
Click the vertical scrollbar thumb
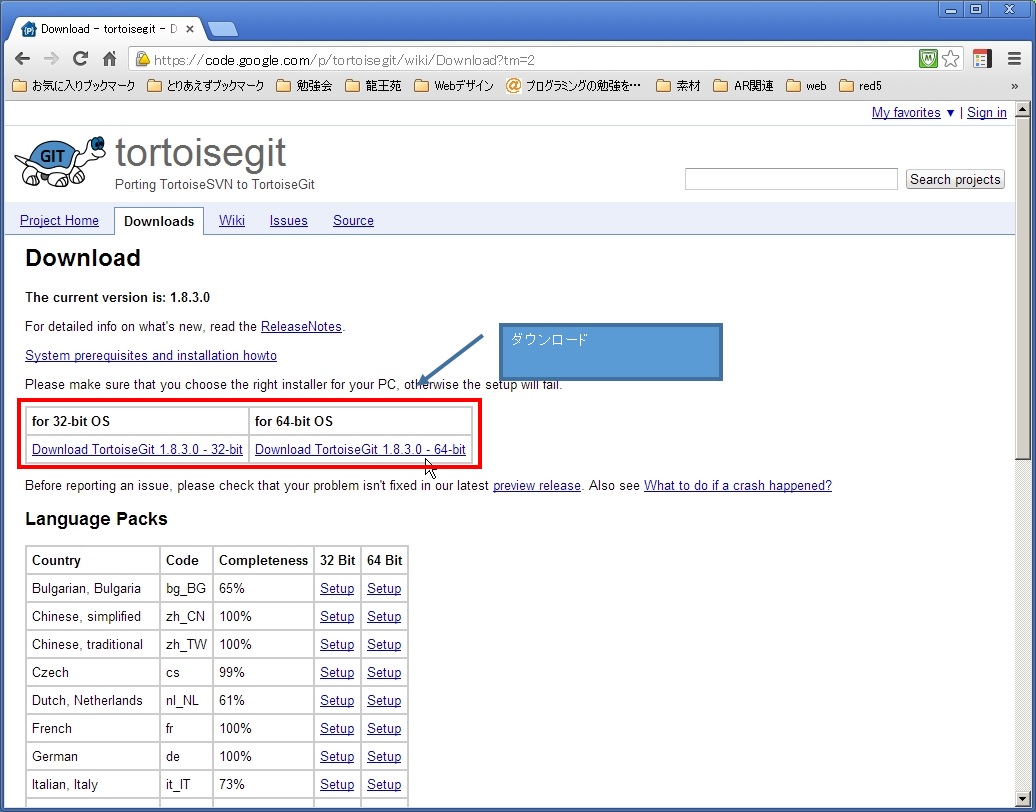[1023, 288]
